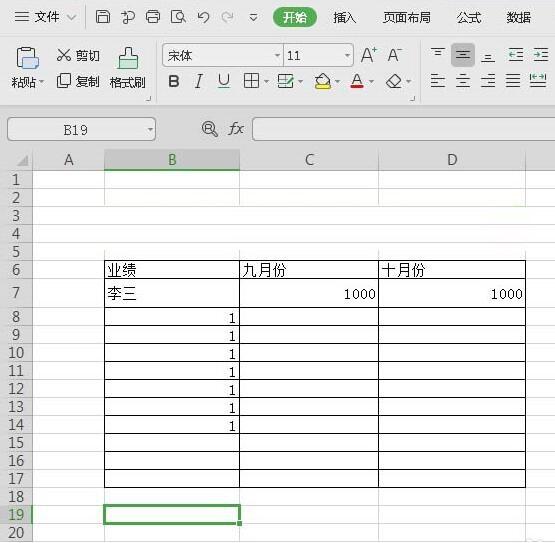Toggle underline formatting
The width and height of the screenshot is (555, 543).
(x=224, y=81)
